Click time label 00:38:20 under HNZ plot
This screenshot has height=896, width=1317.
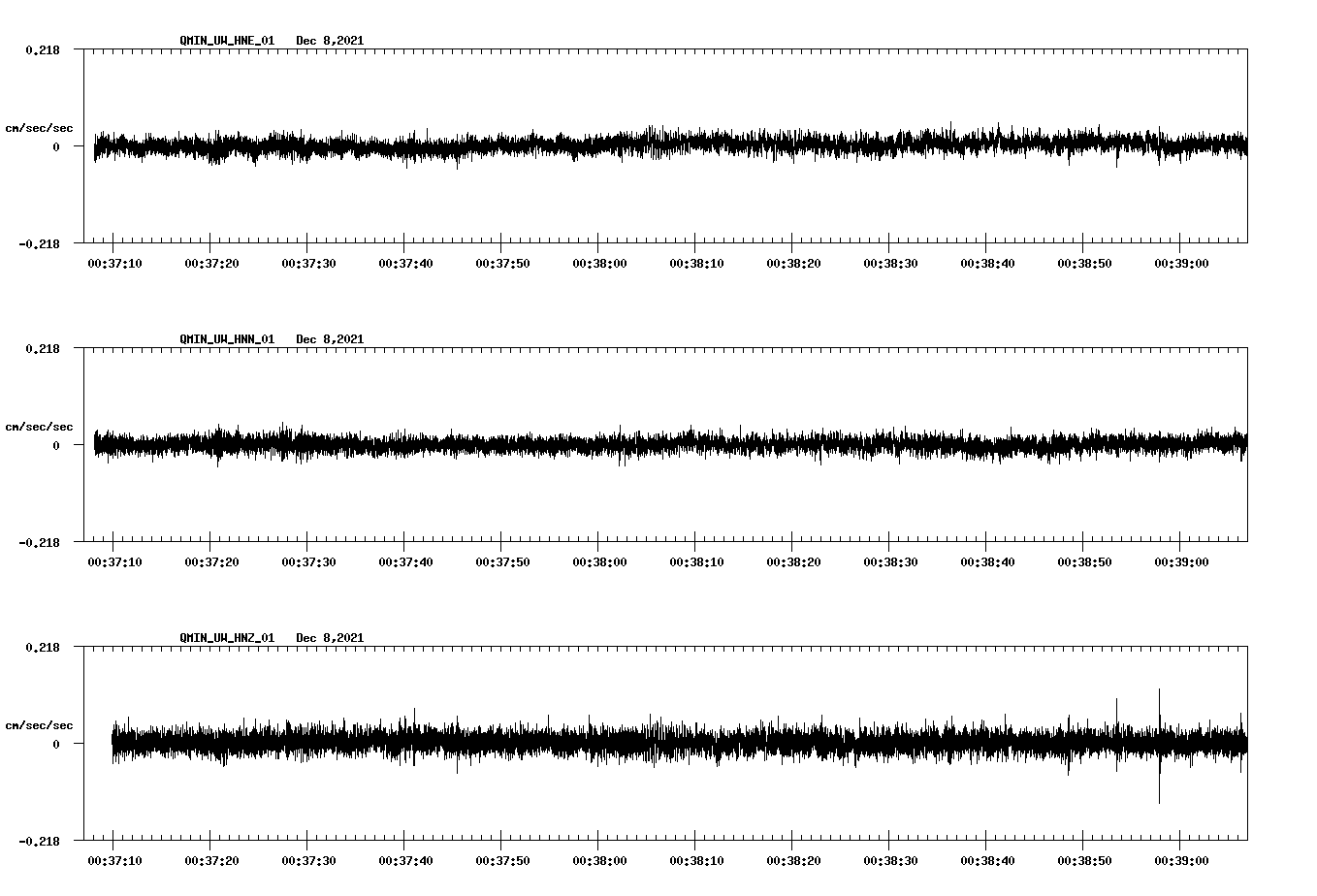[793, 861]
